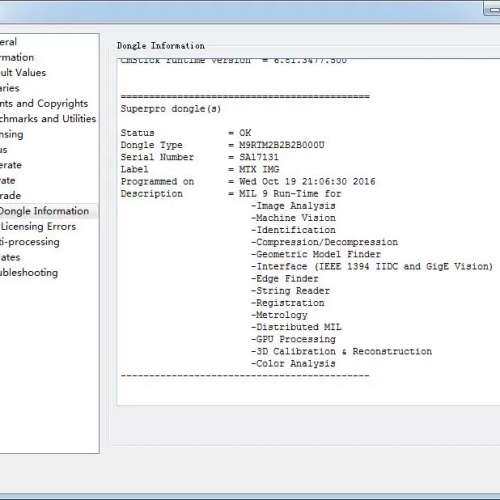Click the '-String Reader' line

pos(290,291)
